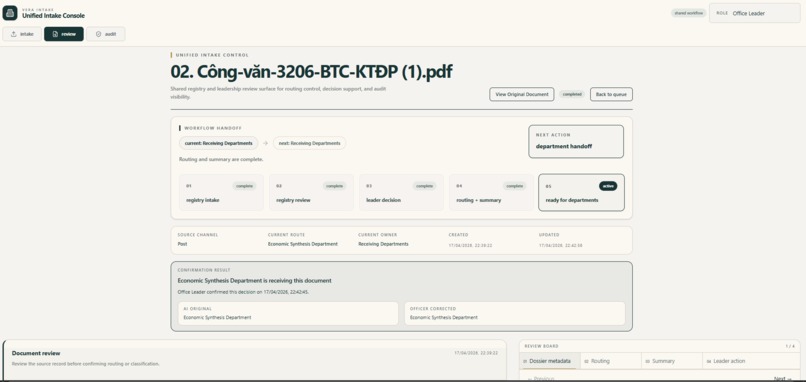Click the shield icon in the audit tab

tap(98, 34)
